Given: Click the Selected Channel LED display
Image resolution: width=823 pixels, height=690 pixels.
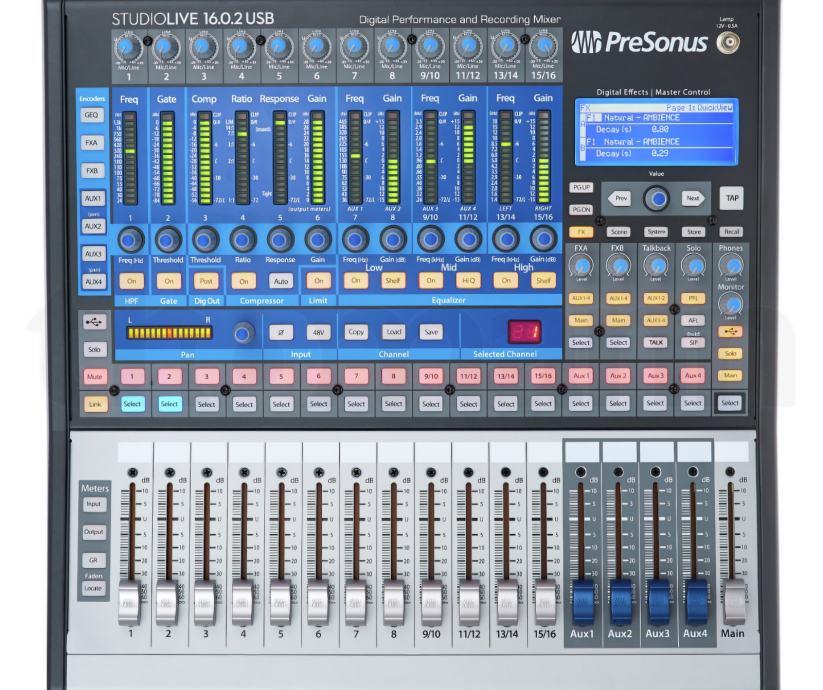Looking at the screenshot, I should pyautogui.click(x=524, y=332).
